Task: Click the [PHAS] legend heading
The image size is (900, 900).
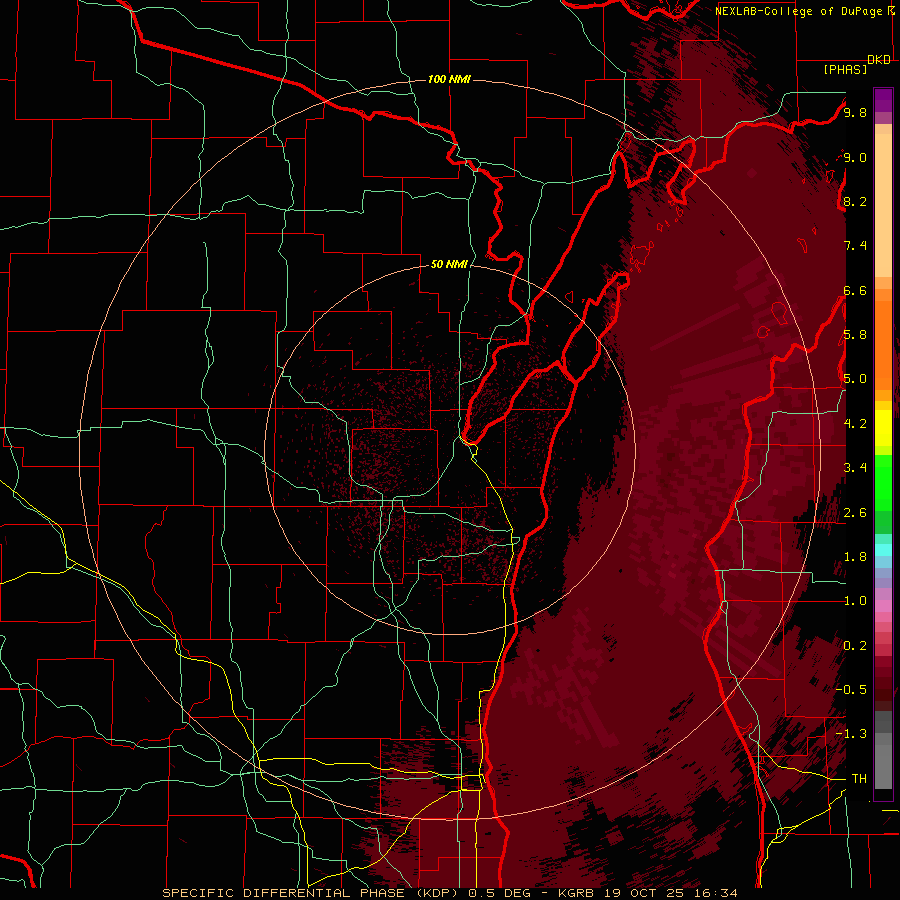Action: pos(845,69)
